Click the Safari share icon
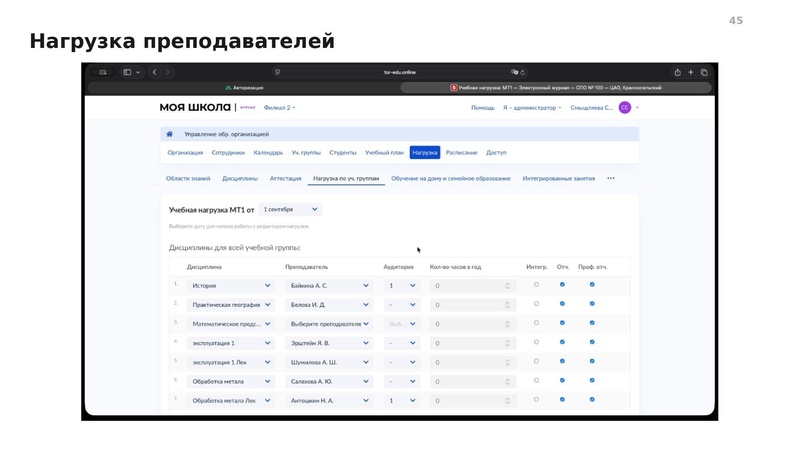 pyautogui.click(x=678, y=72)
